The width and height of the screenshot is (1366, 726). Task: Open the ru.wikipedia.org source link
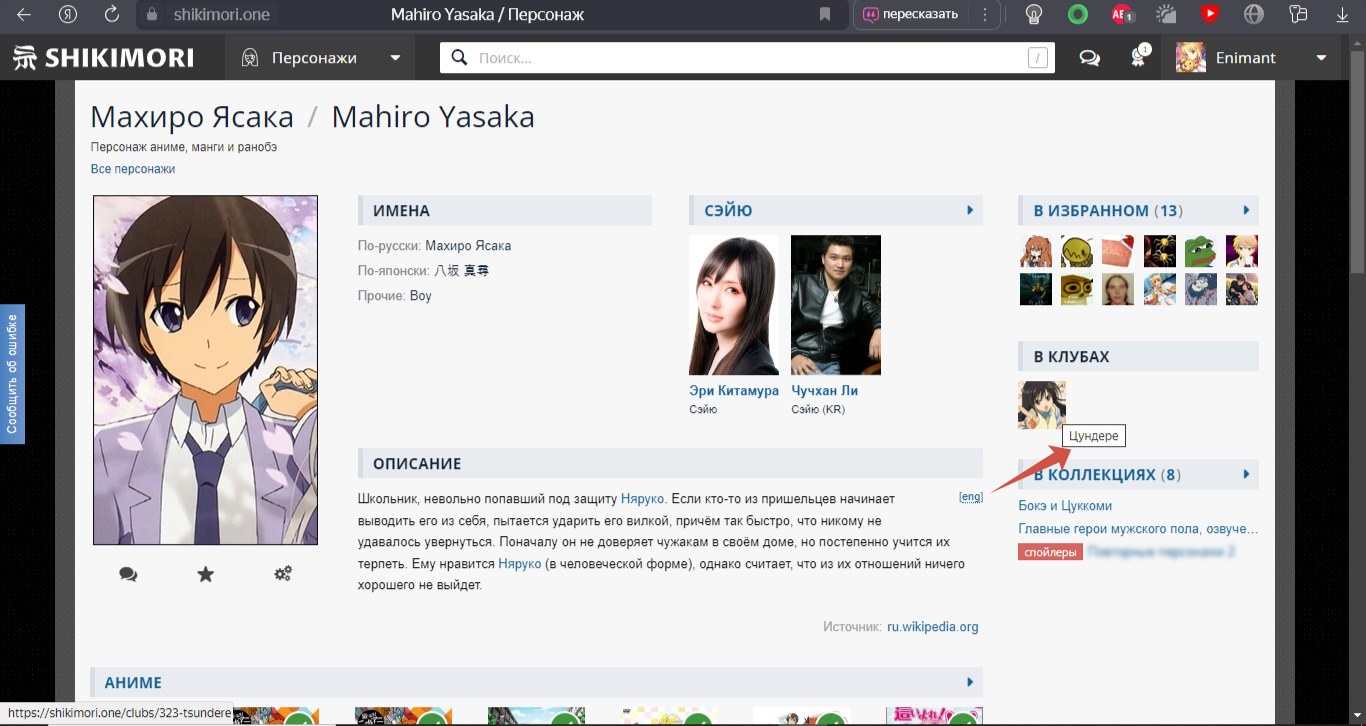pos(932,627)
